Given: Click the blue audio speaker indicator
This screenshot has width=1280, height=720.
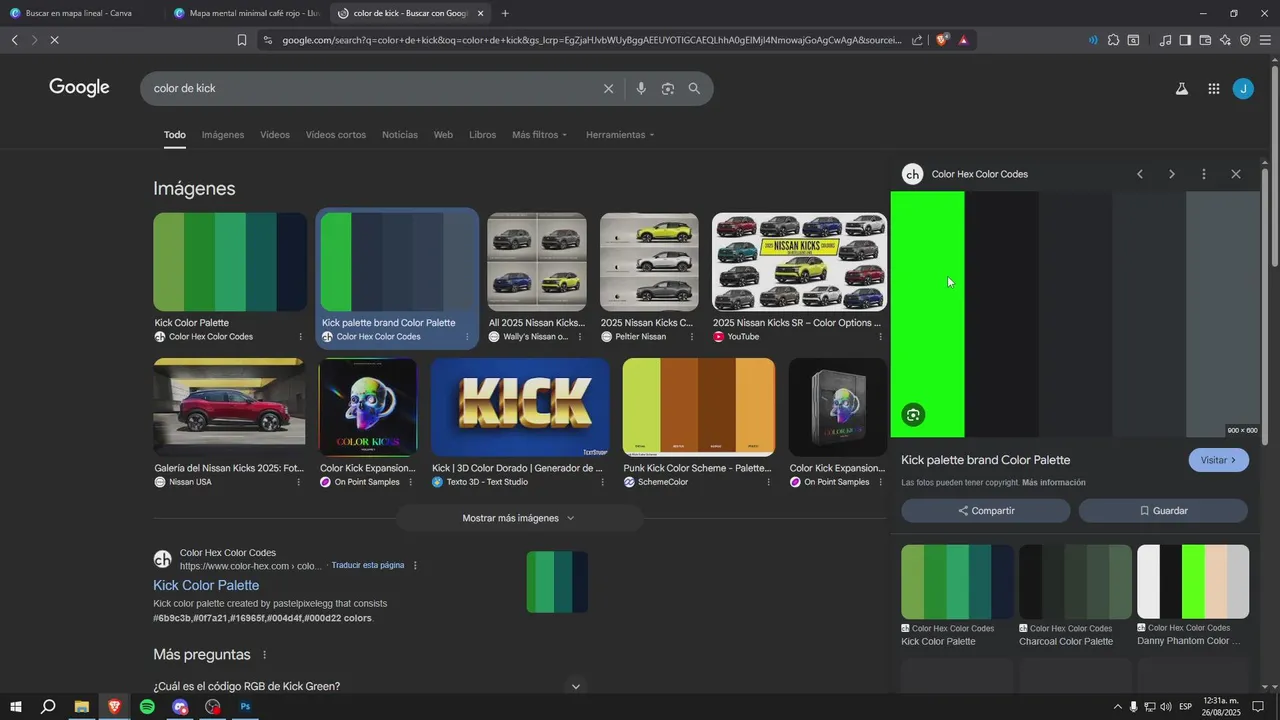Looking at the screenshot, I should click(x=1092, y=40).
